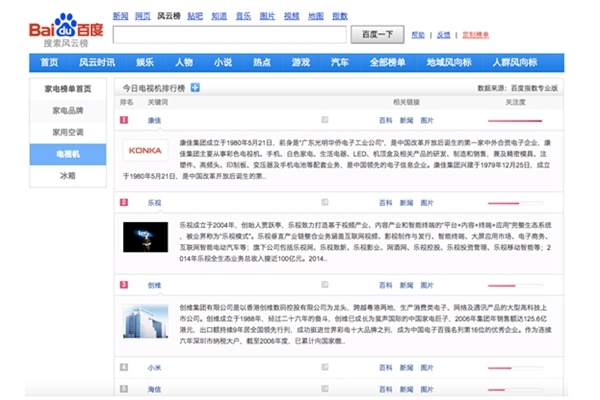Open 风云时讯 in the navbar

coord(97,62)
